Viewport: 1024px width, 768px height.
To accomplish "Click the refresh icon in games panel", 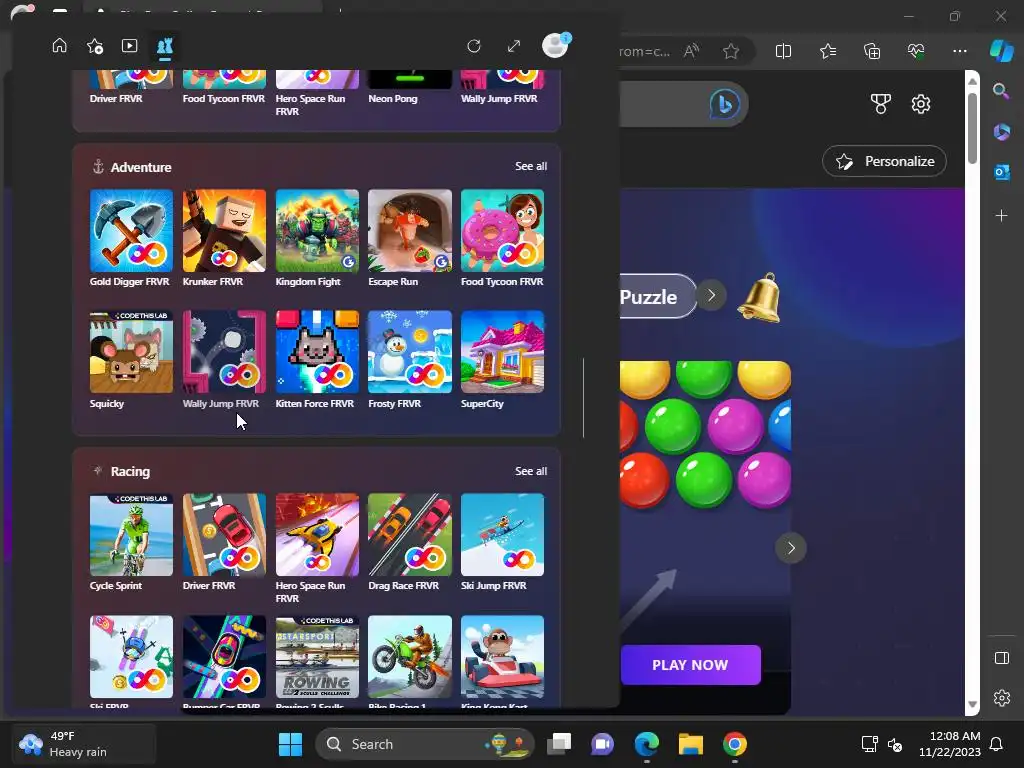I will [x=474, y=46].
